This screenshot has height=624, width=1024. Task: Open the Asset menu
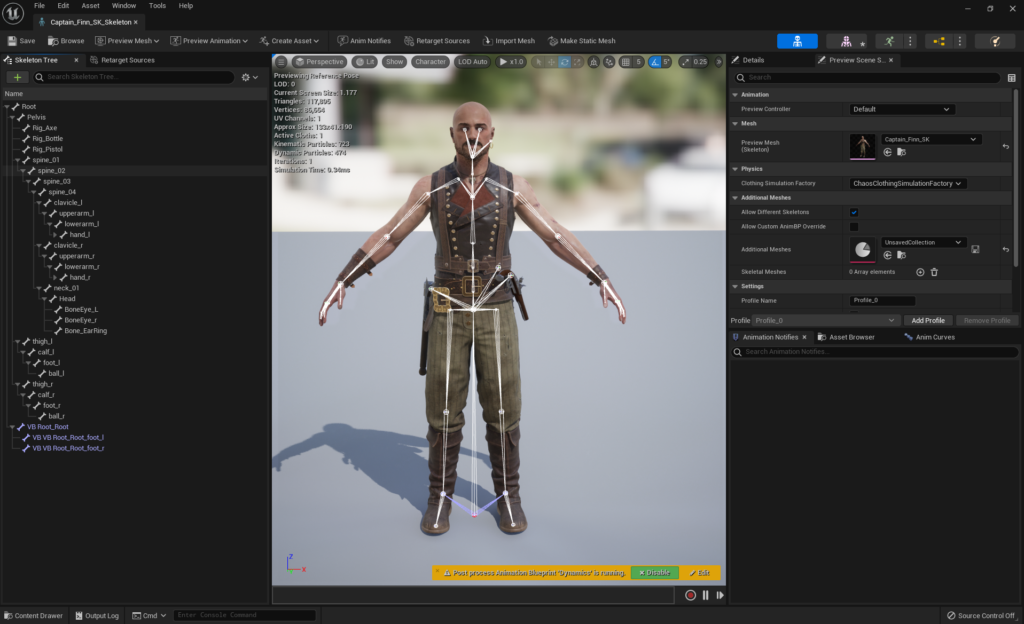tap(90, 6)
